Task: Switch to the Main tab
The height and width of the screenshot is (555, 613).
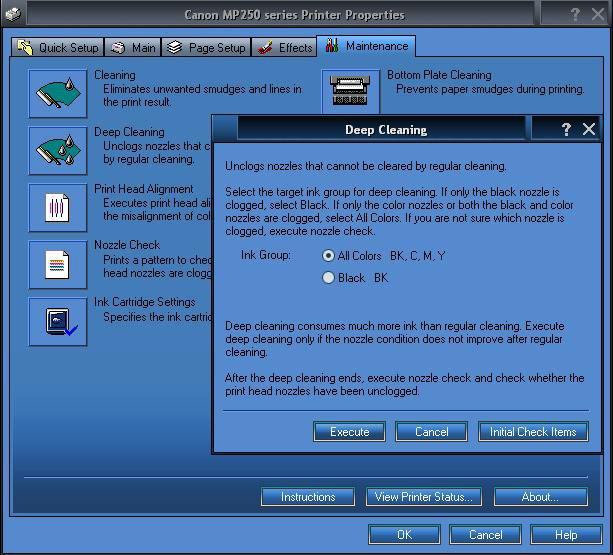Action: point(133,47)
